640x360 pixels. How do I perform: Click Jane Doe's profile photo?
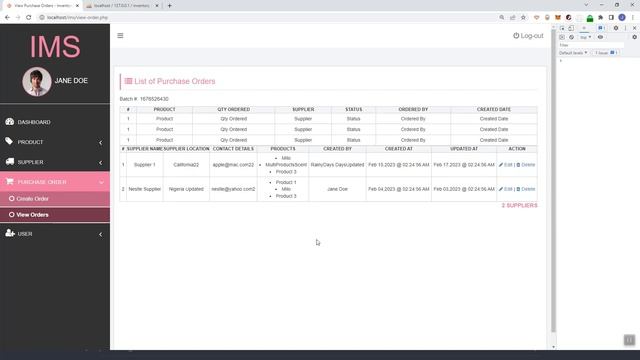37,82
